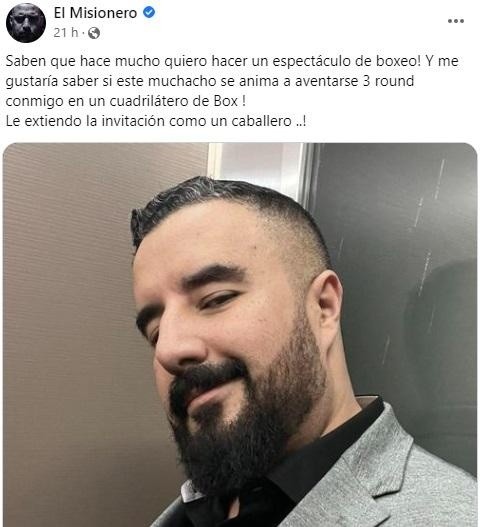The image size is (483, 527).
Task: Click the man's nose in the photo
Action: click(x=178, y=346)
